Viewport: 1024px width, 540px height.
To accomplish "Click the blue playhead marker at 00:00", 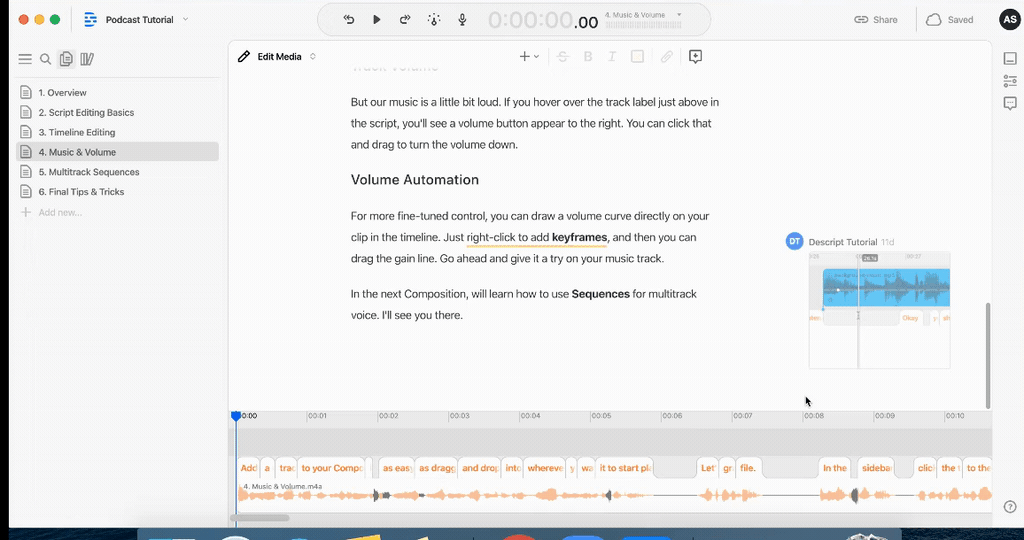I will point(236,416).
